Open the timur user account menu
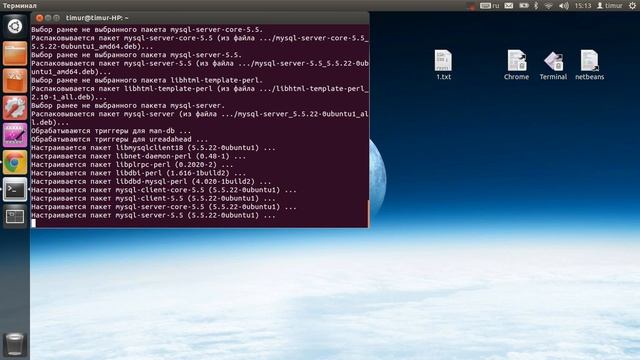The height and width of the screenshot is (360, 640). coord(609,6)
